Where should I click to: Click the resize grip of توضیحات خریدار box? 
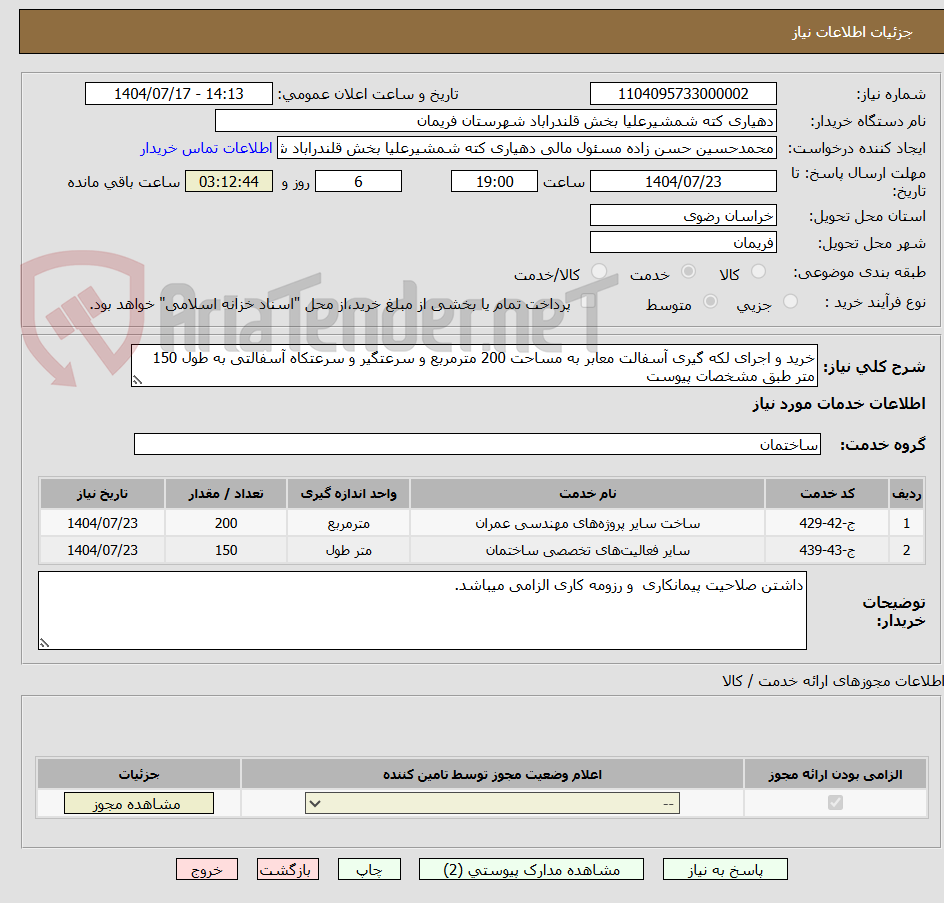(42, 641)
